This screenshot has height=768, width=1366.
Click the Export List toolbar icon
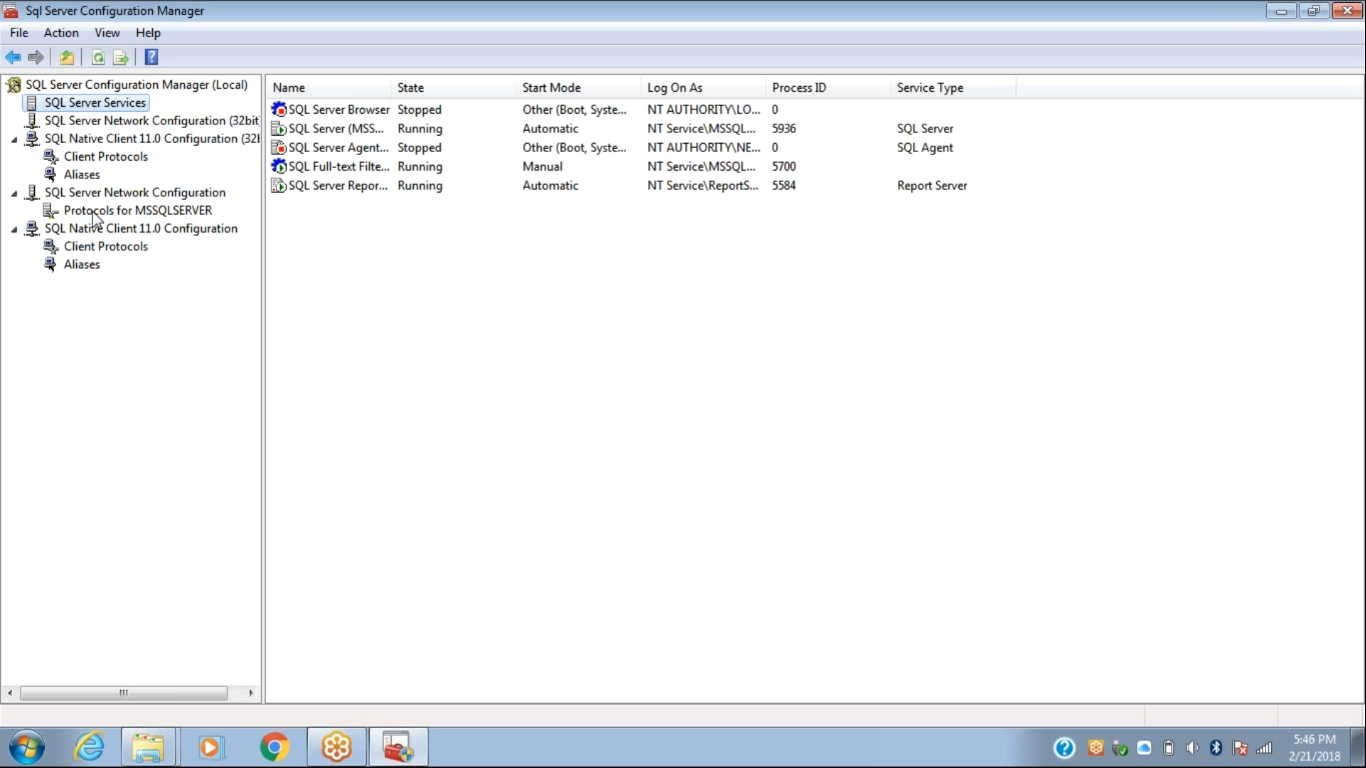121,58
